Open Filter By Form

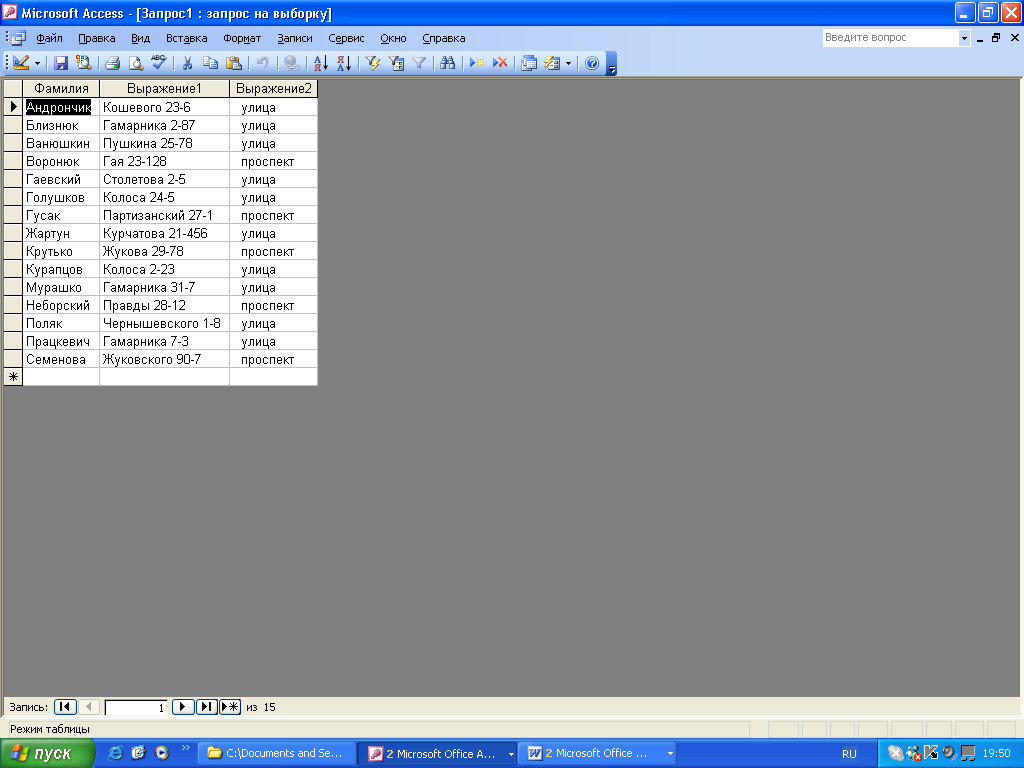pos(396,63)
